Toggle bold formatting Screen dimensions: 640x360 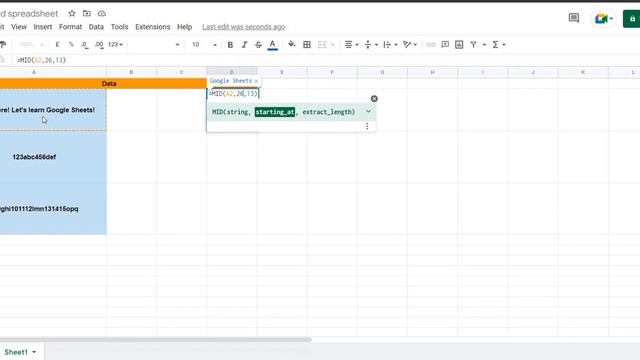coord(230,44)
